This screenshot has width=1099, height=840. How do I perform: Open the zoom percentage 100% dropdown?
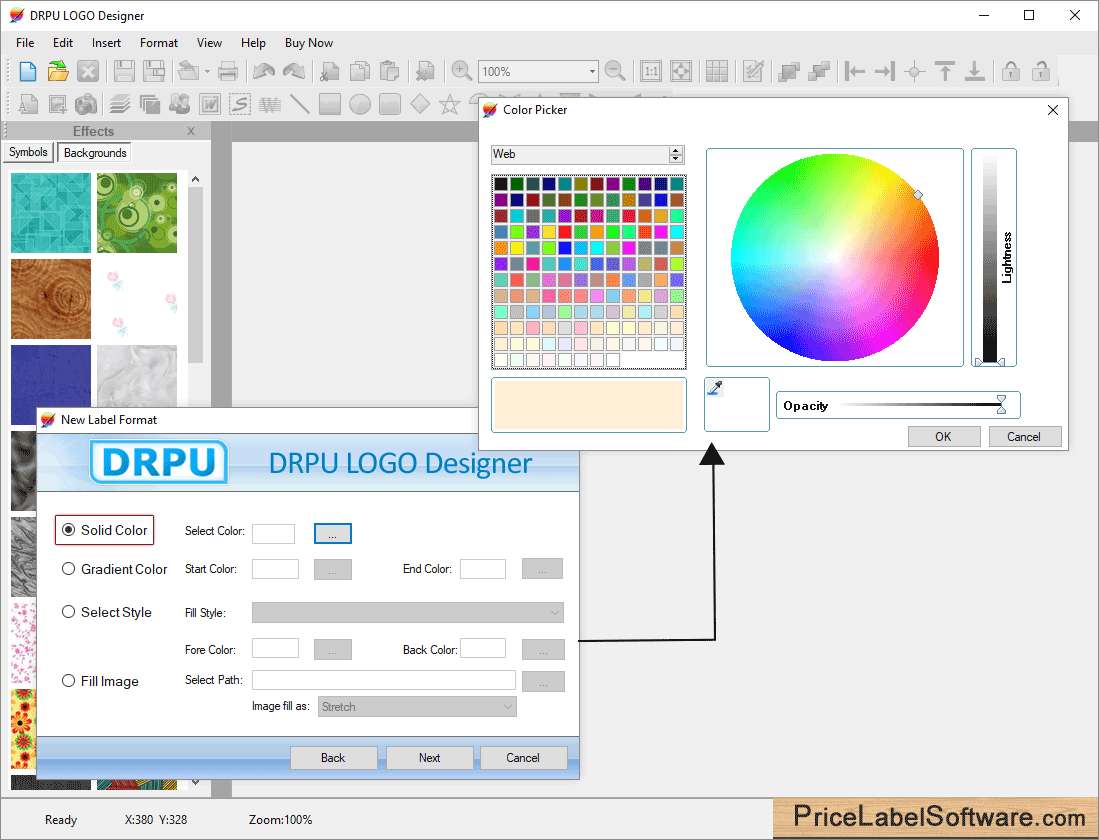tap(592, 72)
